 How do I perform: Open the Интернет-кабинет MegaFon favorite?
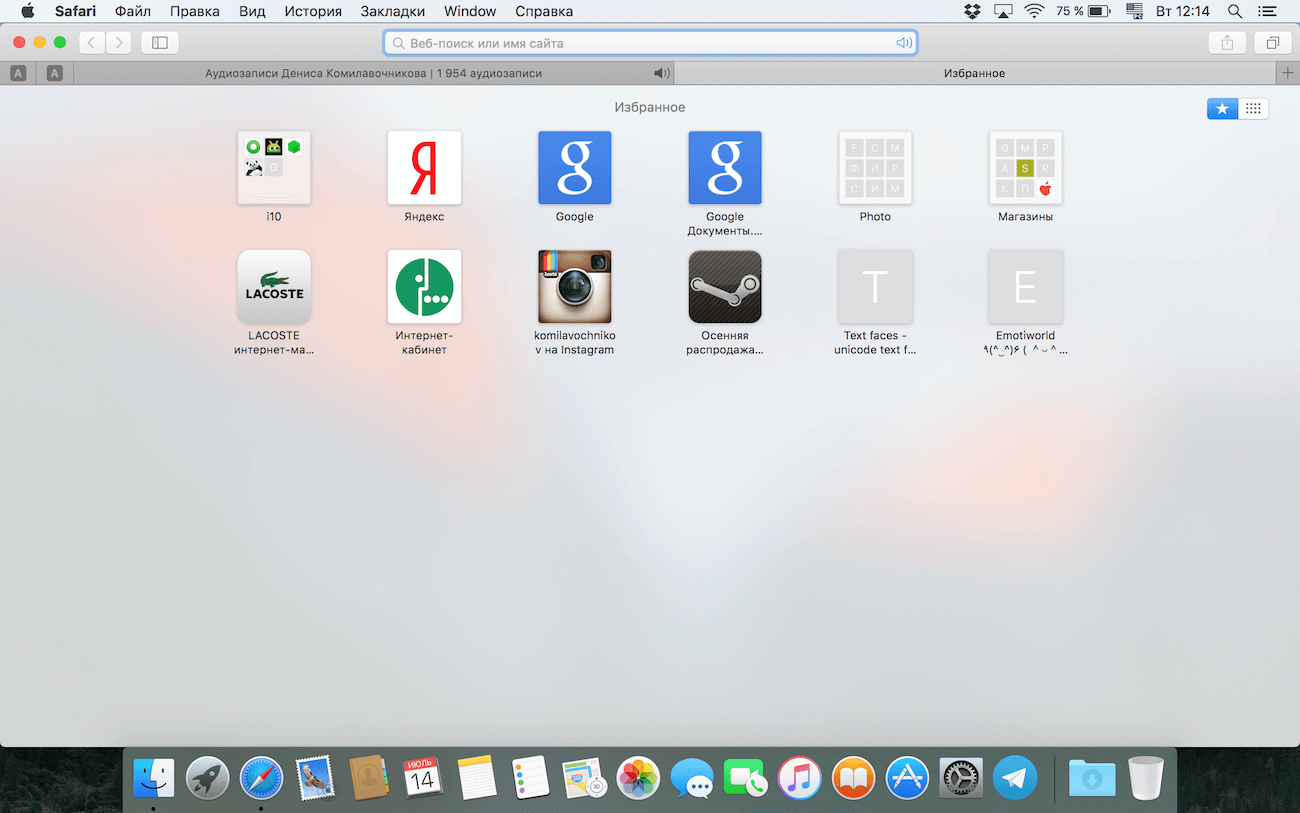pyautogui.click(x=424, y=287)
